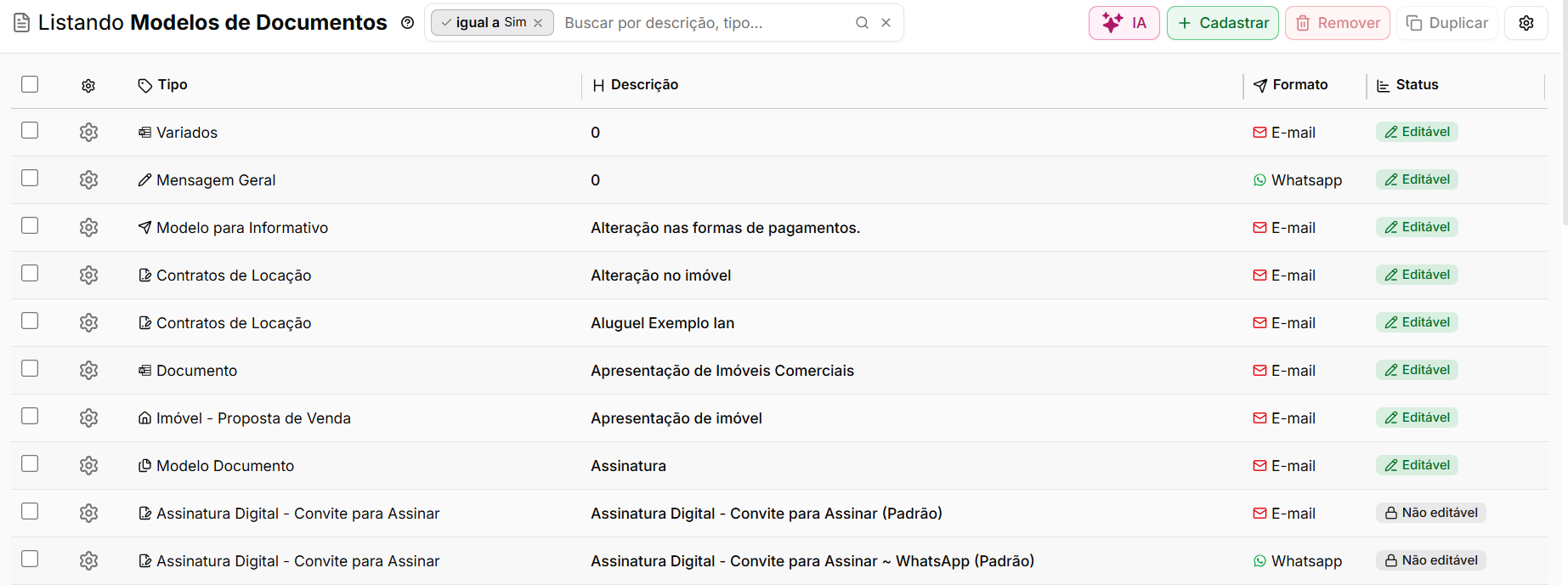1568x585 pixels.
Task: Click the search magnifier icon
Action: pos(862,23)
